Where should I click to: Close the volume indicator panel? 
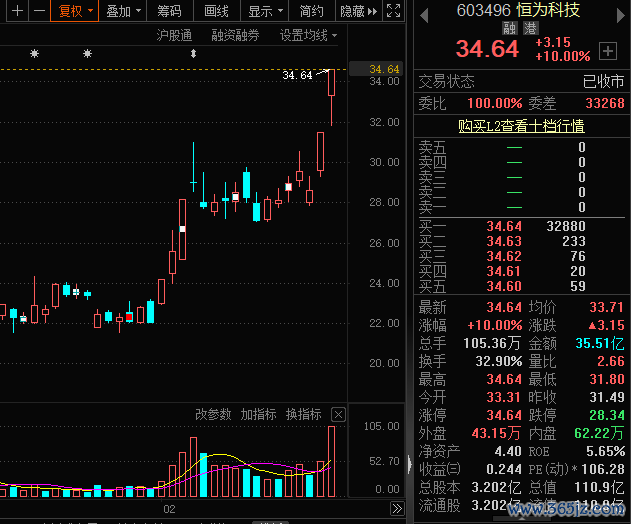tap(338, 415)
